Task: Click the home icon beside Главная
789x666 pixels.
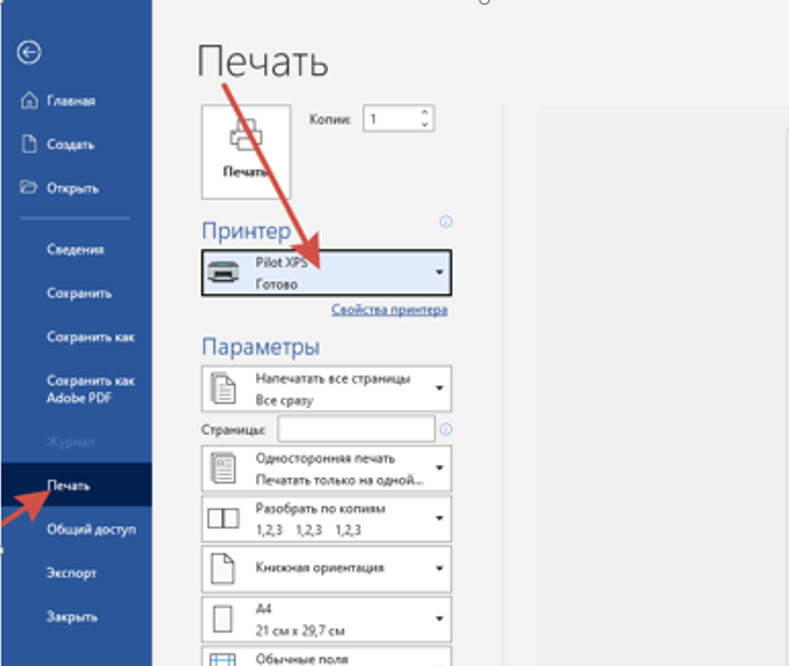Action: coord(29,101)
